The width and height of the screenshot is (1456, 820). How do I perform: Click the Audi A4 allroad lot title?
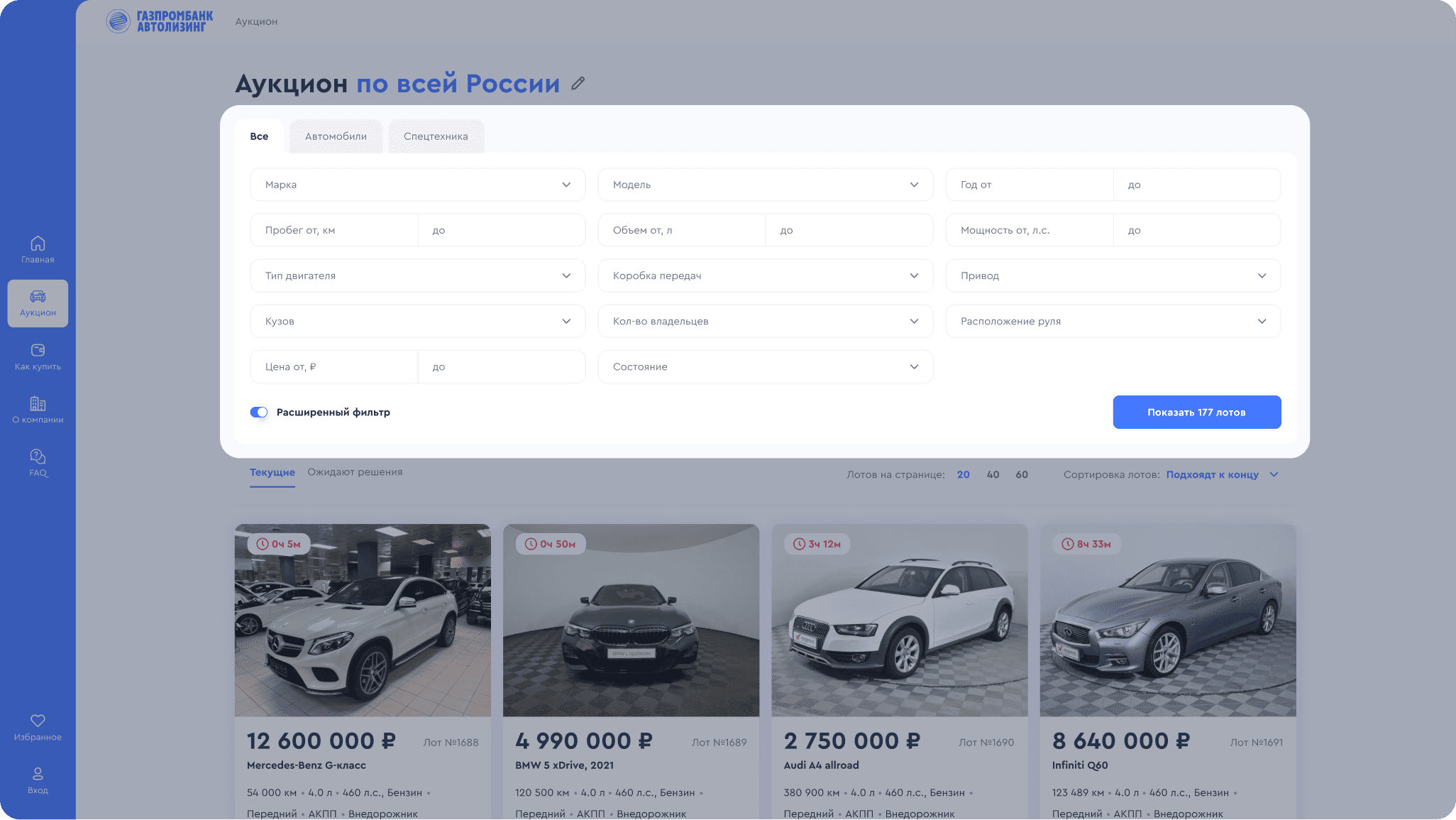822,765
